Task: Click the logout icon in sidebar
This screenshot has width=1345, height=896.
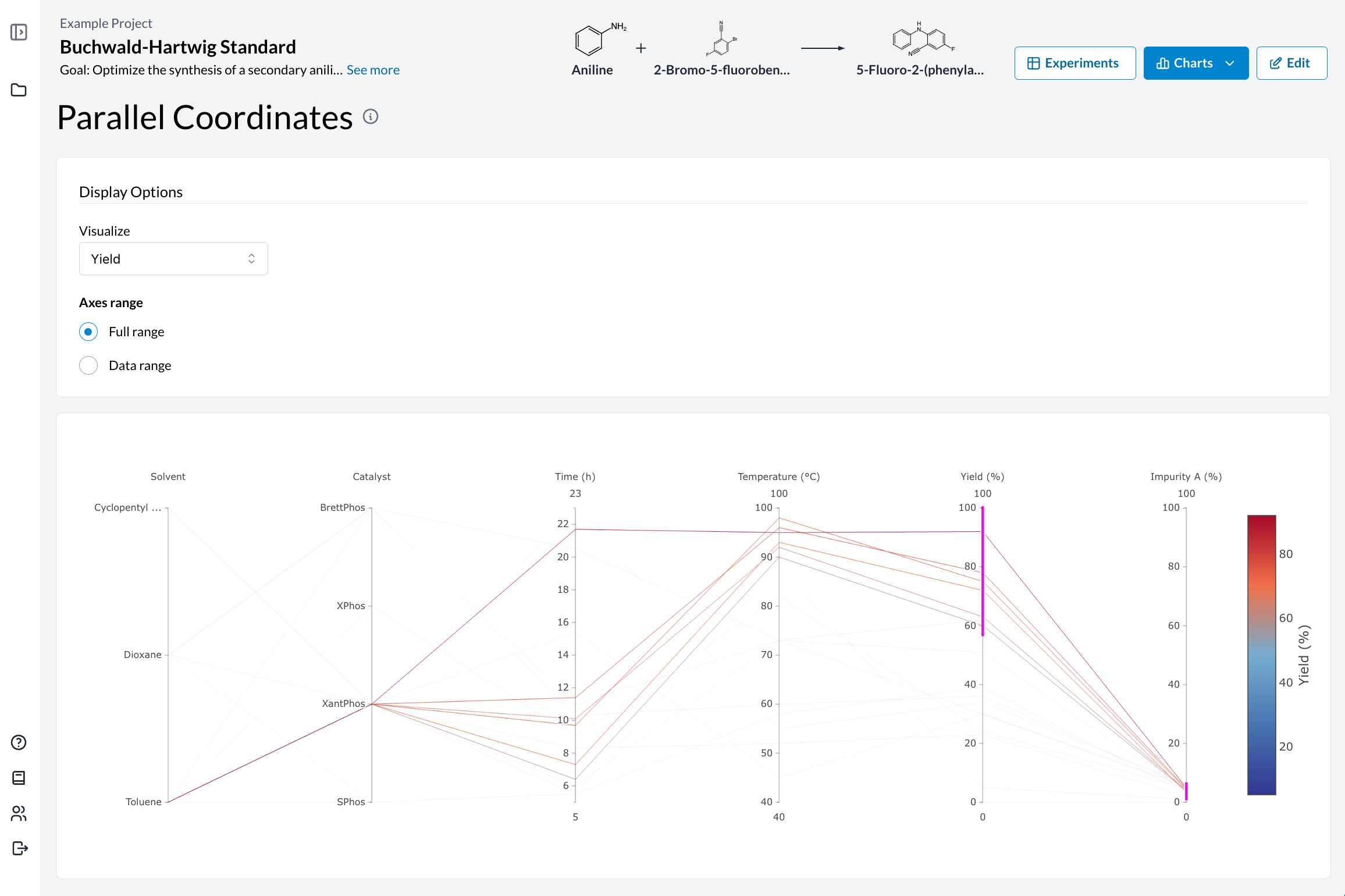Action: coord(20,848)
